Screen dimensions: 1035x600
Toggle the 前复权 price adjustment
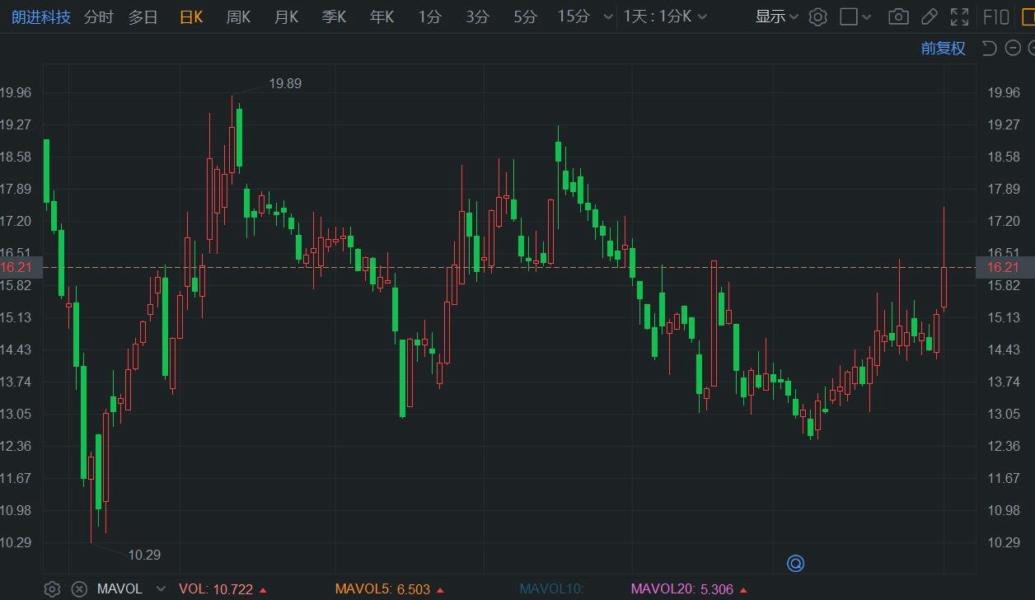point(943,48)
